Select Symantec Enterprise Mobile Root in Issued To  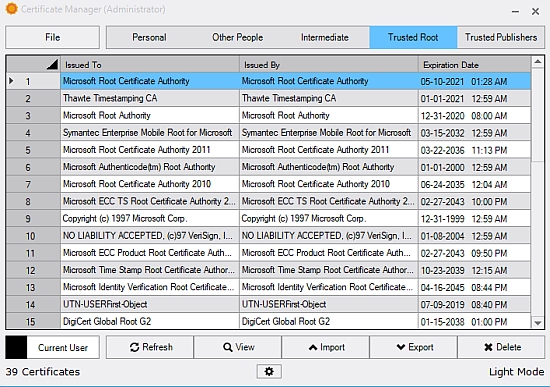pos(150,133)
